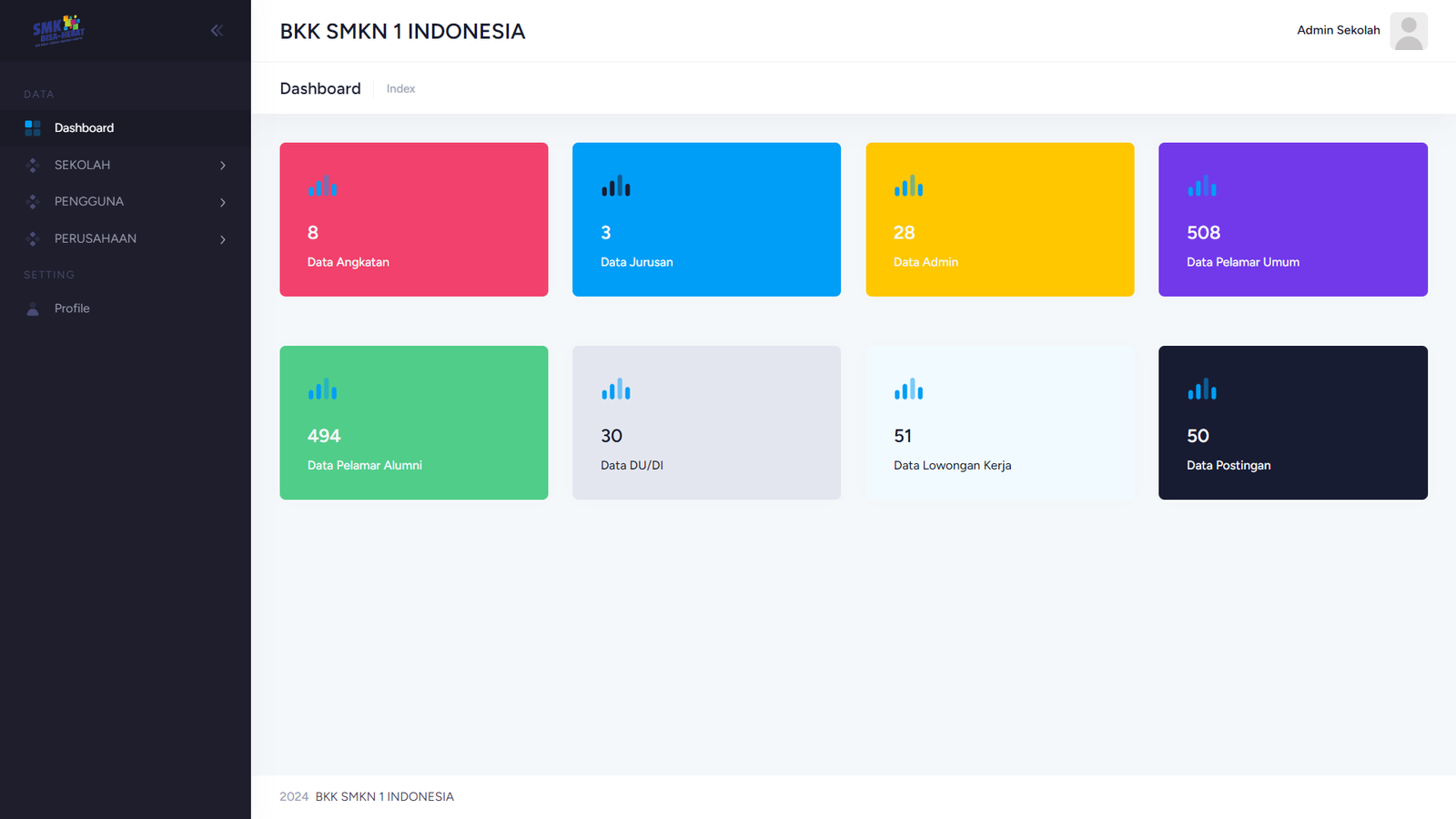Open the Dashboard menu item

click(x=84, y=128)
